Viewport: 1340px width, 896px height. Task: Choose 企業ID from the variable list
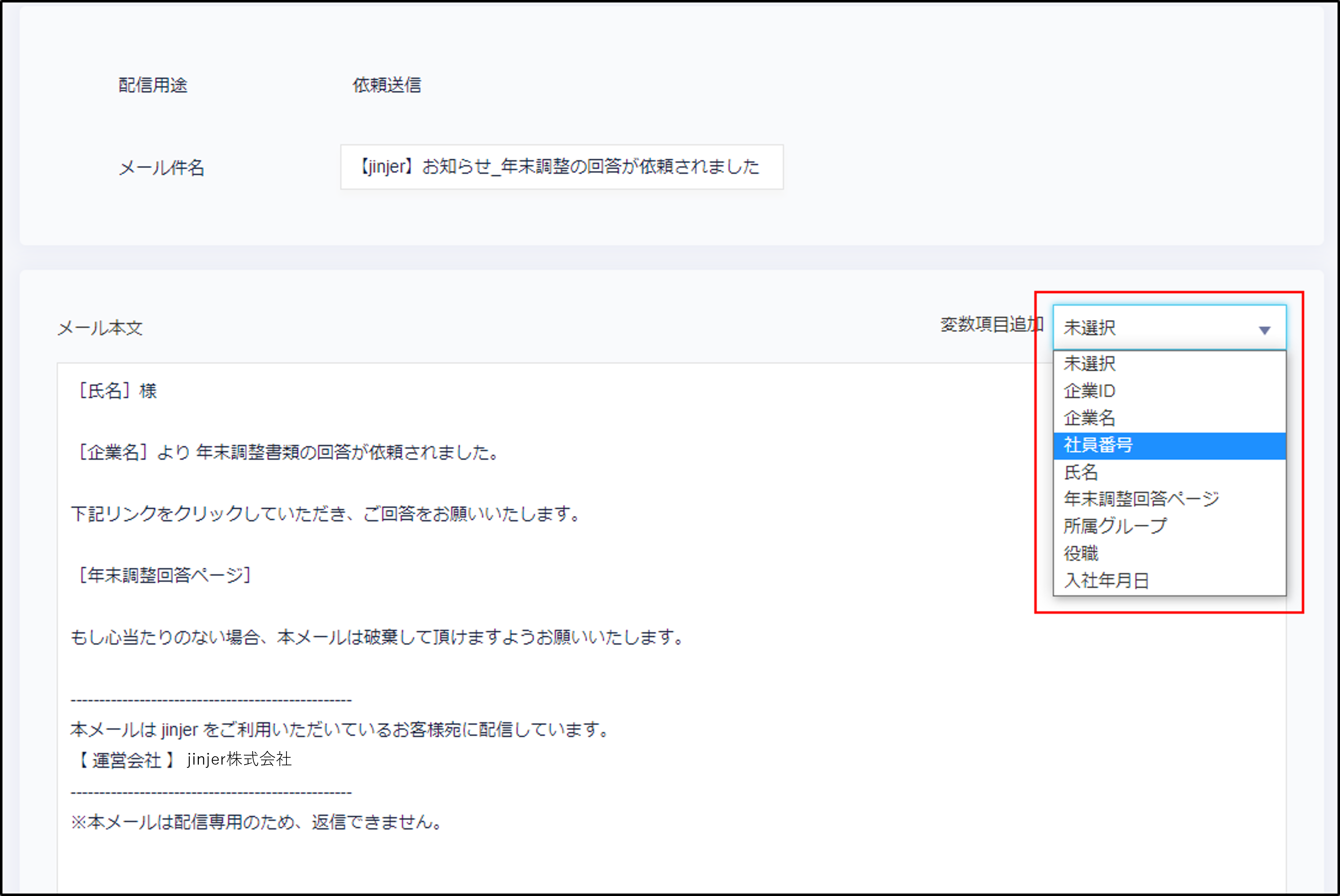click(x=1090, y=391)
